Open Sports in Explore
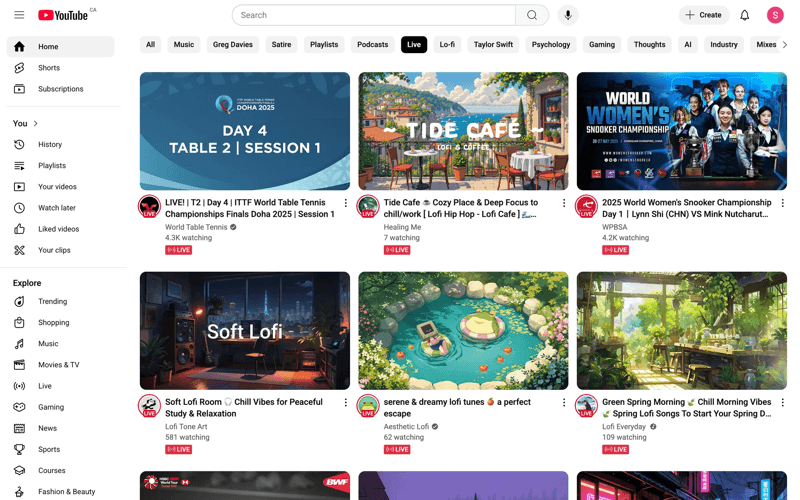This screenshot has height=500, width=800. point(61,449)
